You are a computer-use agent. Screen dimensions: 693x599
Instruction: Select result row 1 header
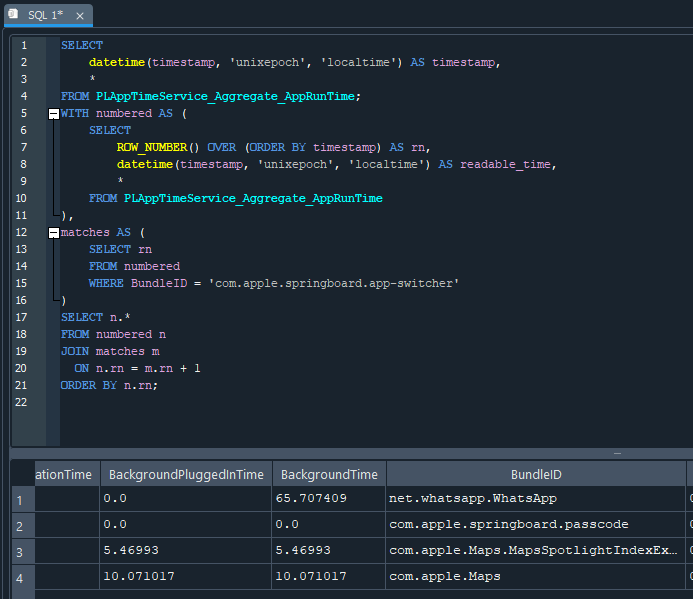click(x=17, y=498)
